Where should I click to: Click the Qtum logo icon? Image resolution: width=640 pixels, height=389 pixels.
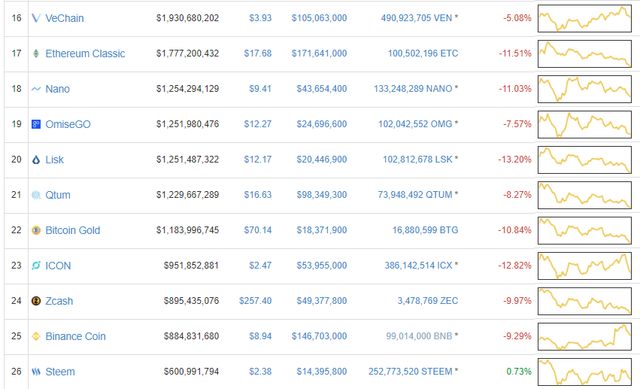coord(36,195)
